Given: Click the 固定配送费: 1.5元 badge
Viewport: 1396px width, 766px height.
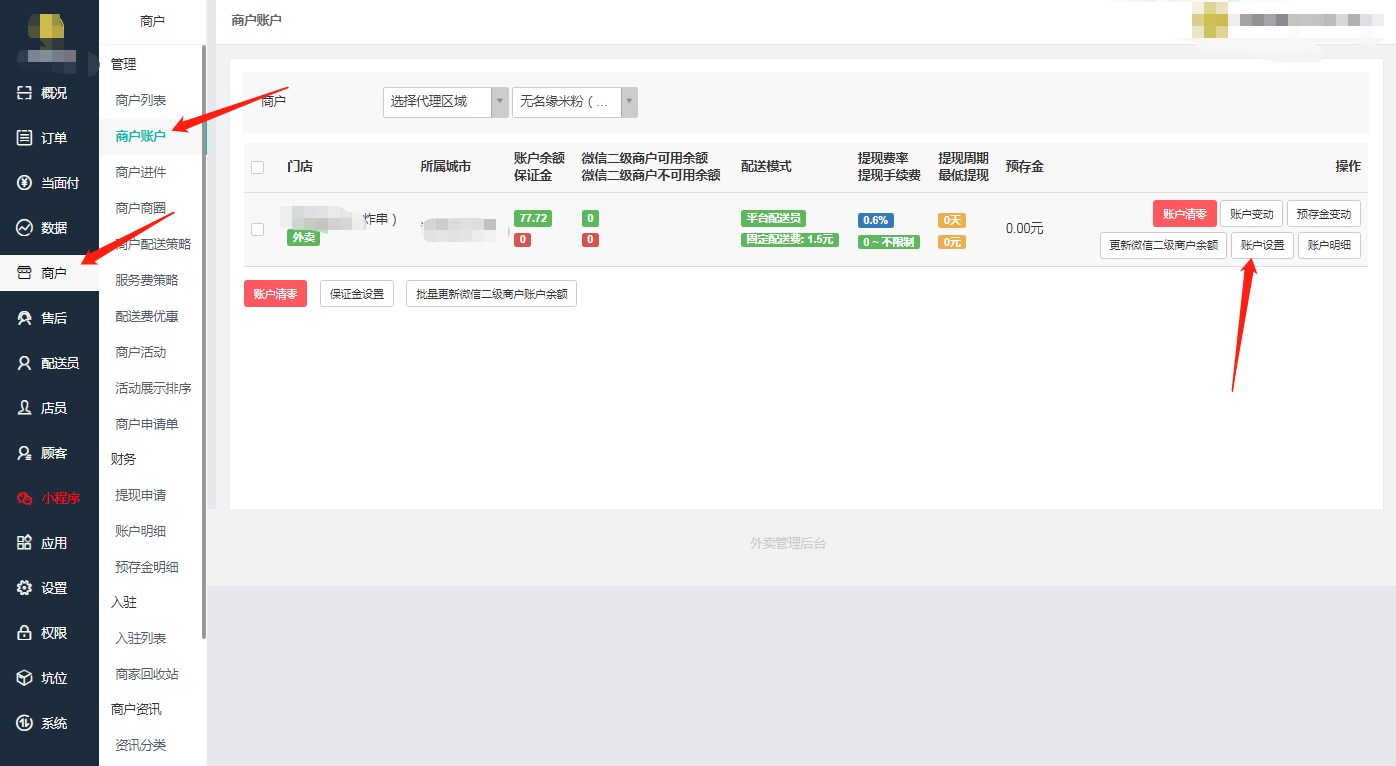Looking at the screenshot, I should click(790, 240).
